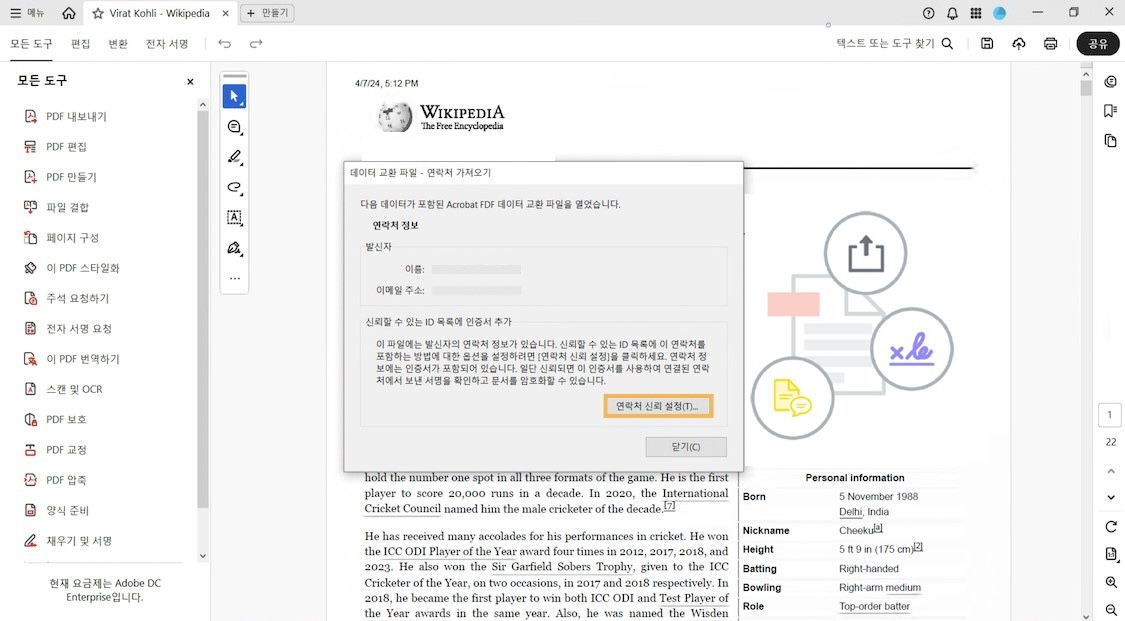Click the page number input field
Viewport: 1125px width, 621px height.
(x=1110, y=414)
